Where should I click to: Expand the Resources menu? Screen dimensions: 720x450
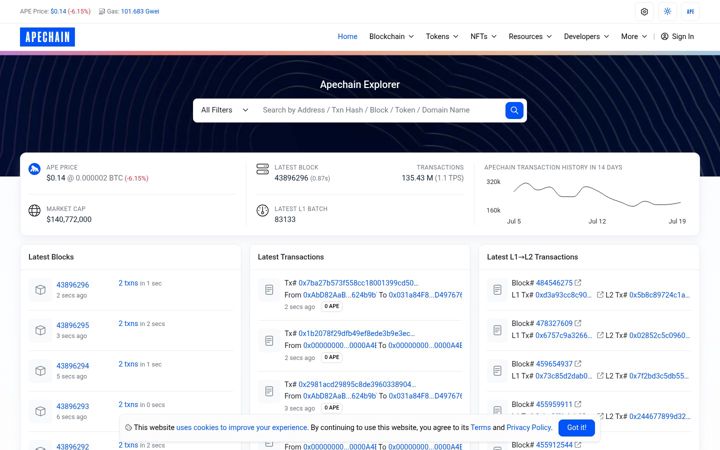(530, 36)
